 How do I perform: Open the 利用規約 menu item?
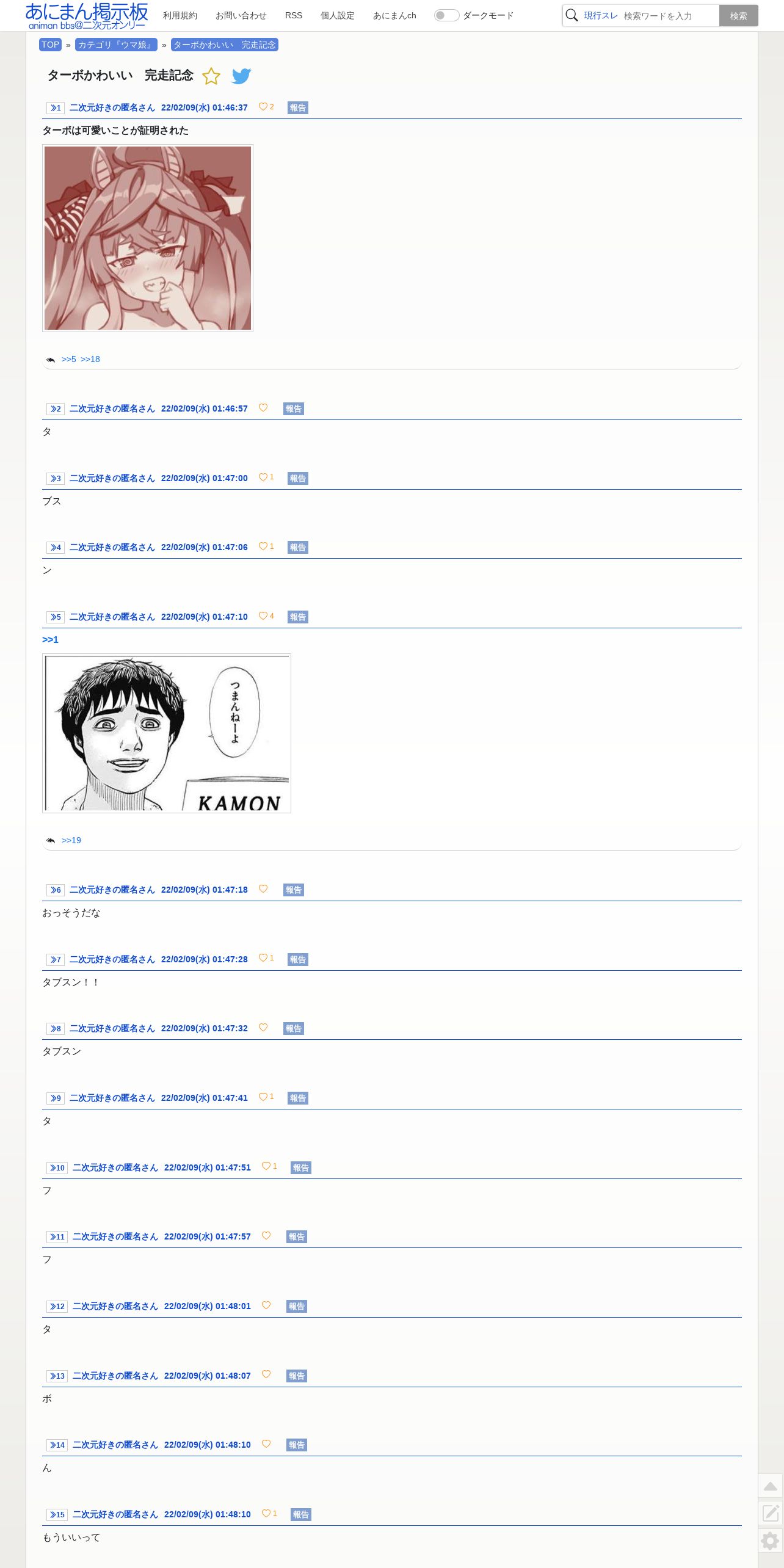[x=180, y=15]
